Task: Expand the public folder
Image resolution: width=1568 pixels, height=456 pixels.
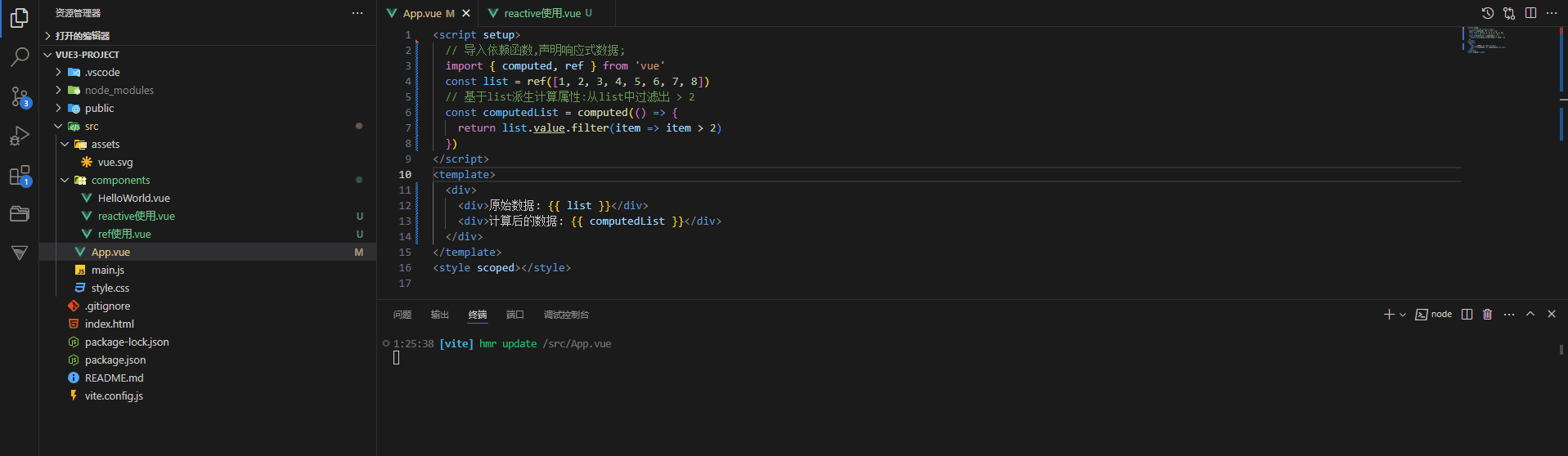Action: (x=208, y=109)
